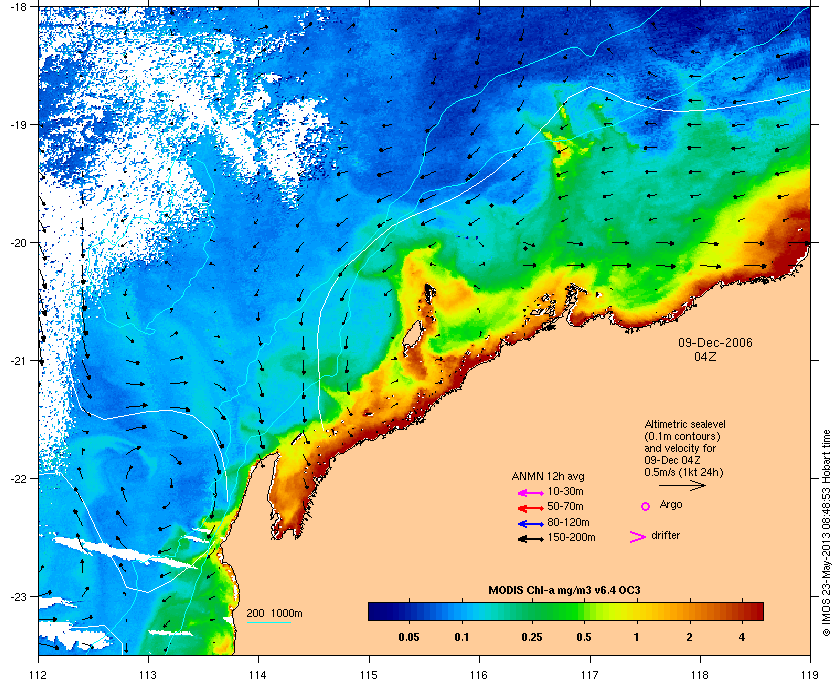Click the ANMN 12h avg heading
The height and width of the screenshot is (680, 840).
tap(548, 476)
